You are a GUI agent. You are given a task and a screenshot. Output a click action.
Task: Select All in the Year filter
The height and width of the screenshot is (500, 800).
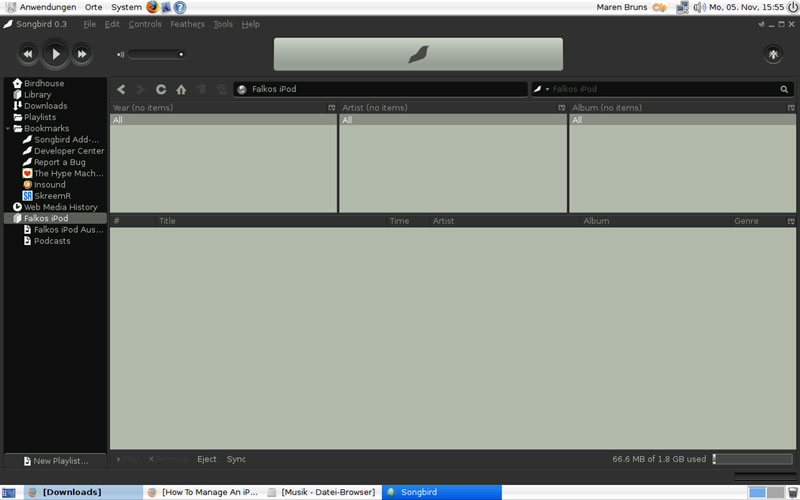223,120
